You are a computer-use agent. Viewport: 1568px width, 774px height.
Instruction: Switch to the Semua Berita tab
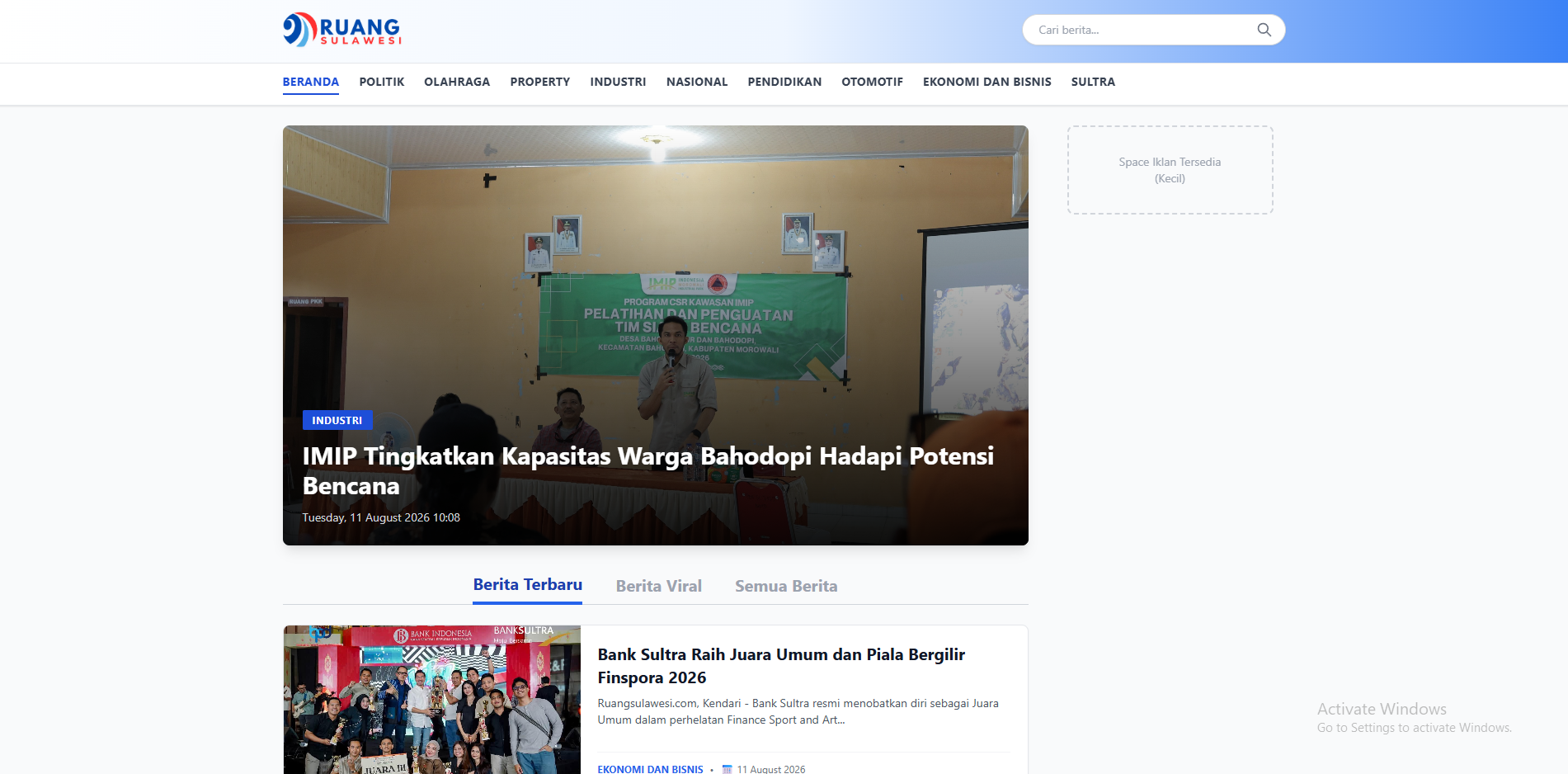(x=786, y=586)
